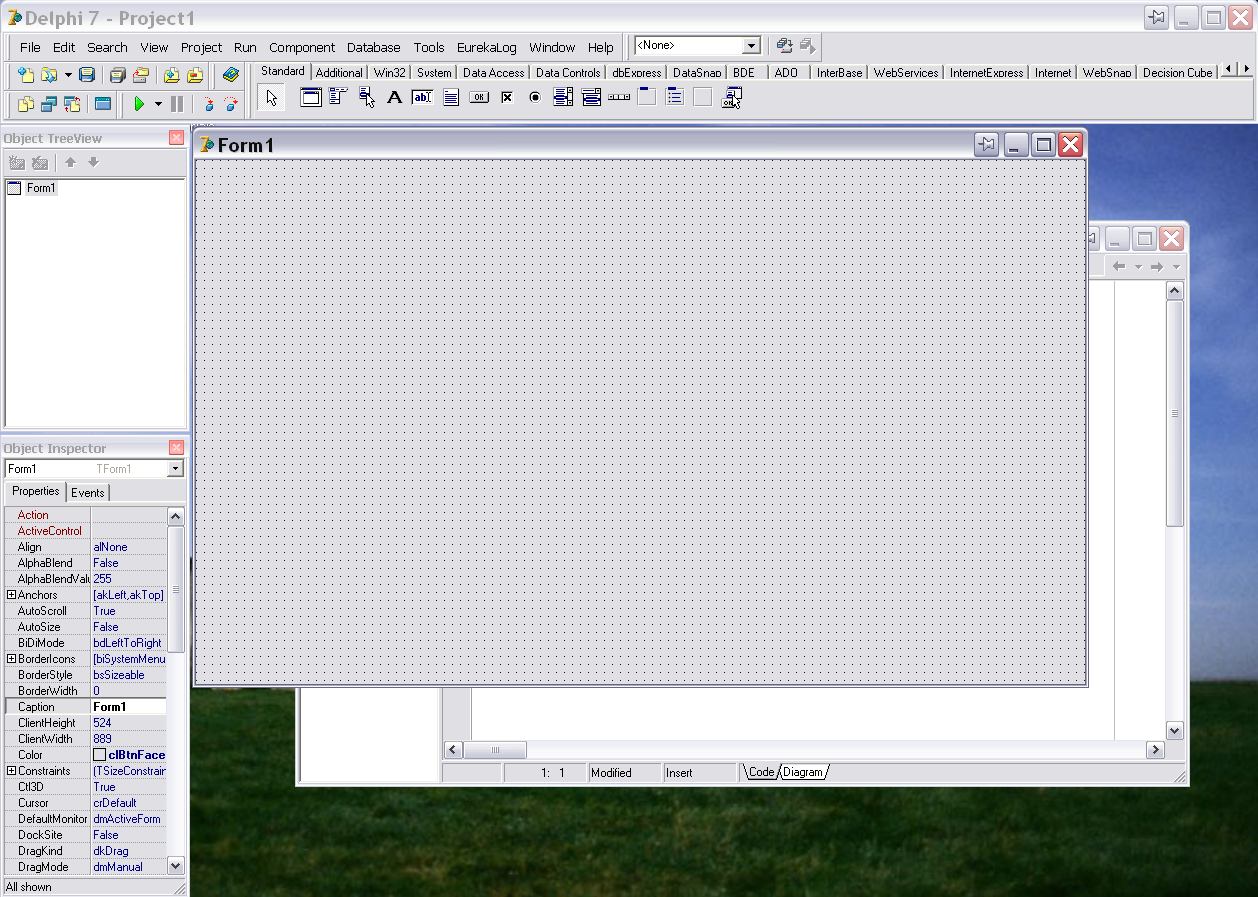Open the Project menu
The image size is (1258, 897).
click(201, 47)
